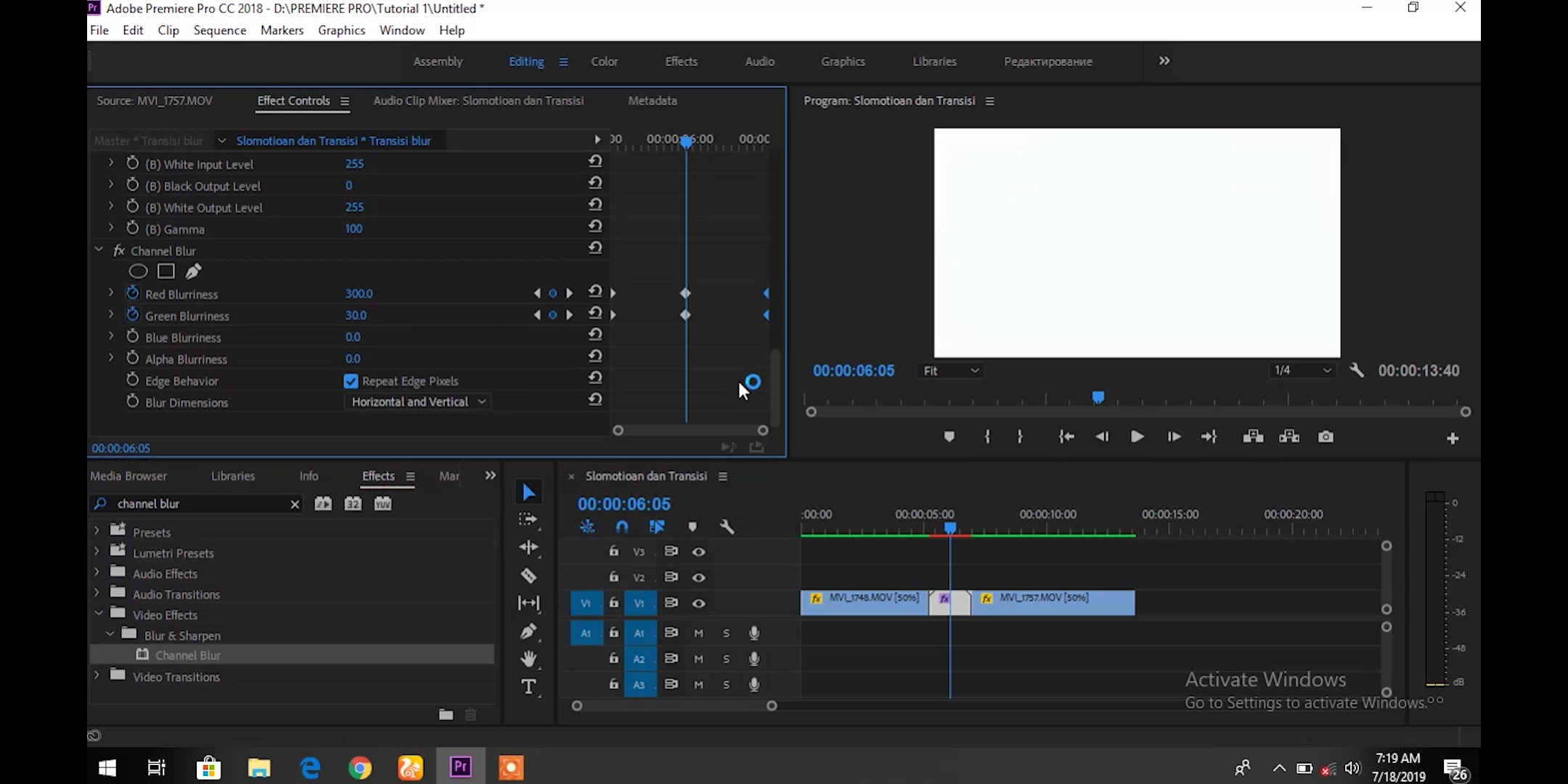The height and width of the screenshot is (784, 1568).
Task: Collapse Channel Blur effect properties
Action: pos(99,250)
